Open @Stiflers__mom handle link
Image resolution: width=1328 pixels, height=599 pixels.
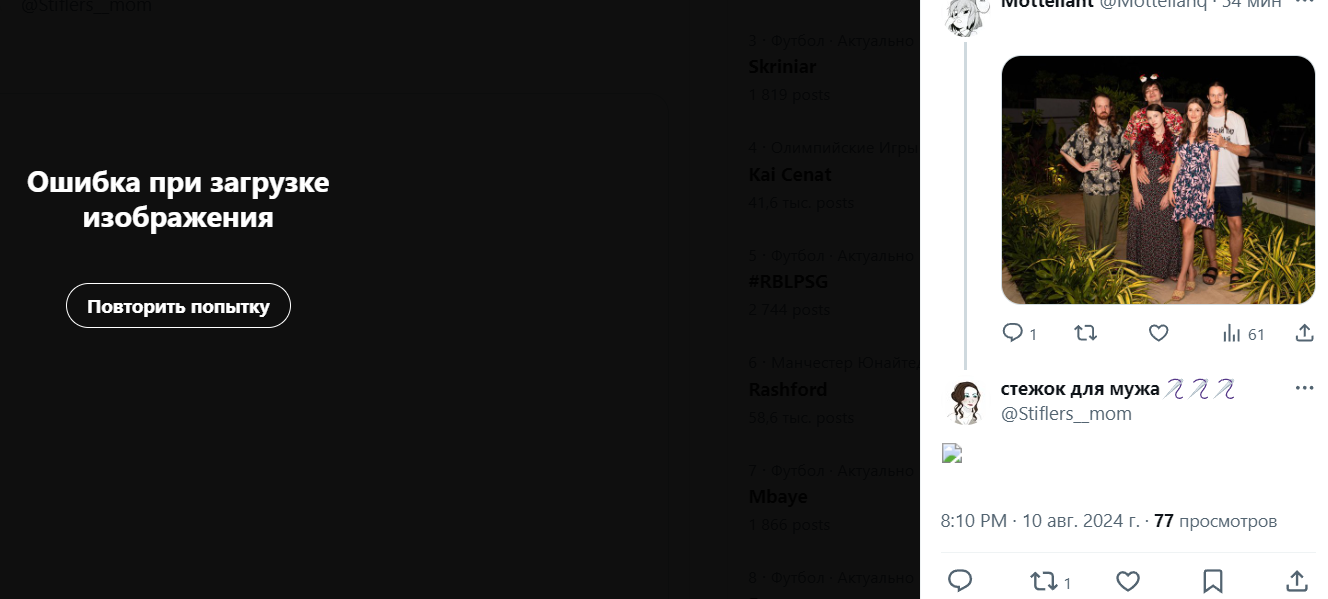click(x=1066, y=413)
